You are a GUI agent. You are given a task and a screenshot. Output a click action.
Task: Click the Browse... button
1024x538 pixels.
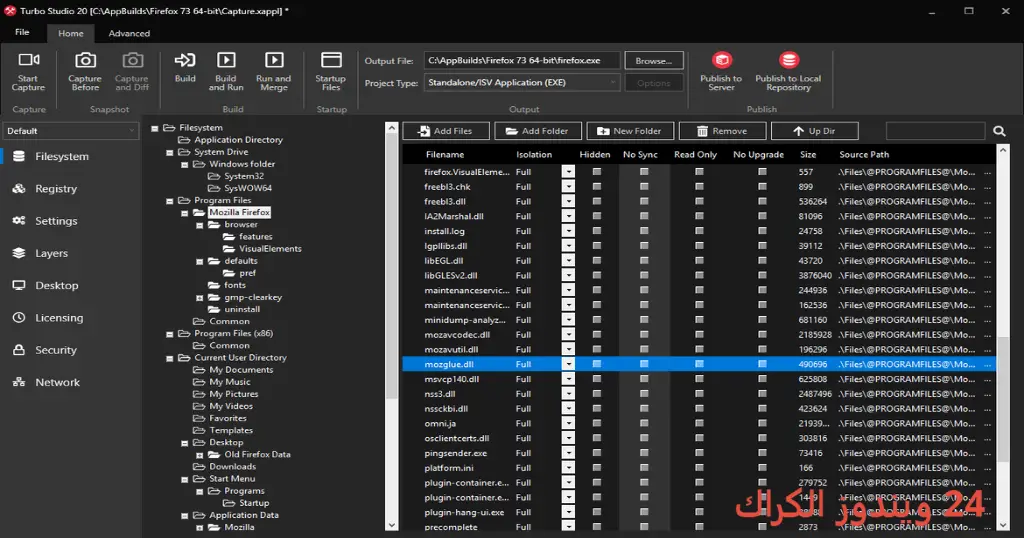pyautogui.click(x=654, y=61)
